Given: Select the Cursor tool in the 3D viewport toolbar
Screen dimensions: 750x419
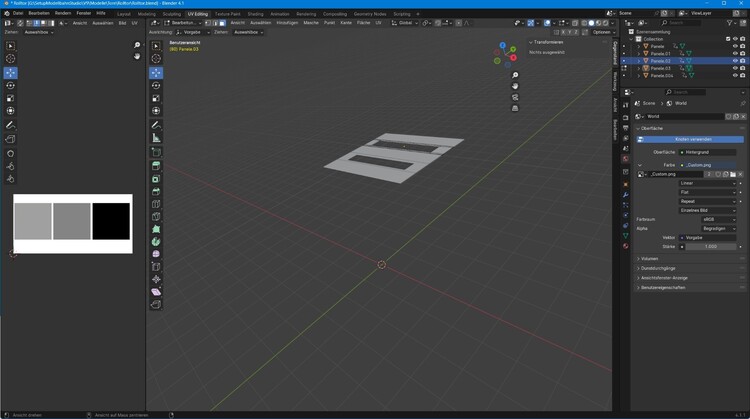Looking at the screenshot, I should pos(156,59).
